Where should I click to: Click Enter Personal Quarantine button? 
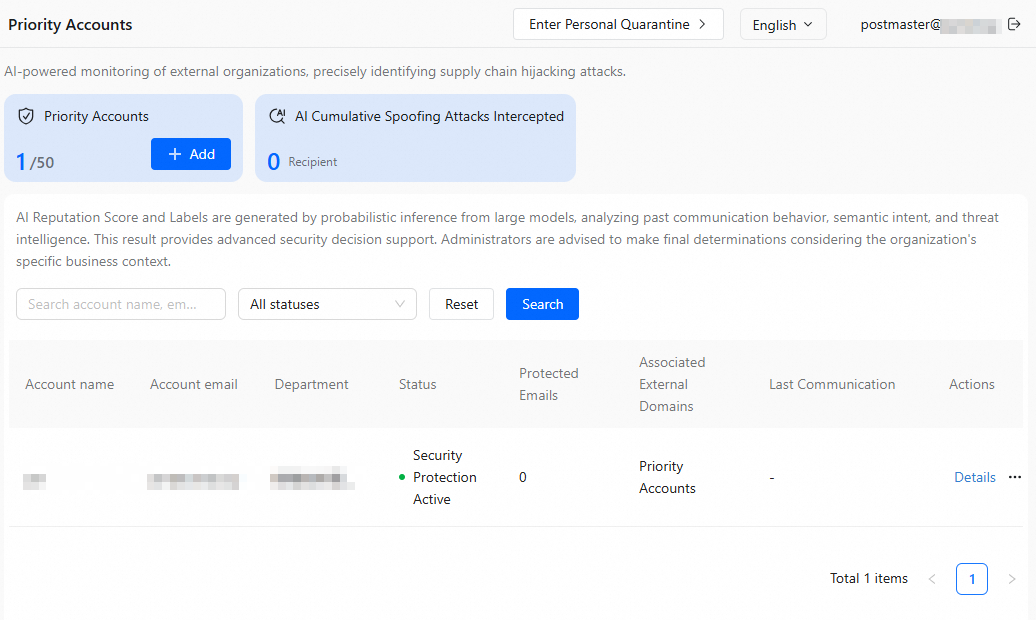click(x=618, y=24)
